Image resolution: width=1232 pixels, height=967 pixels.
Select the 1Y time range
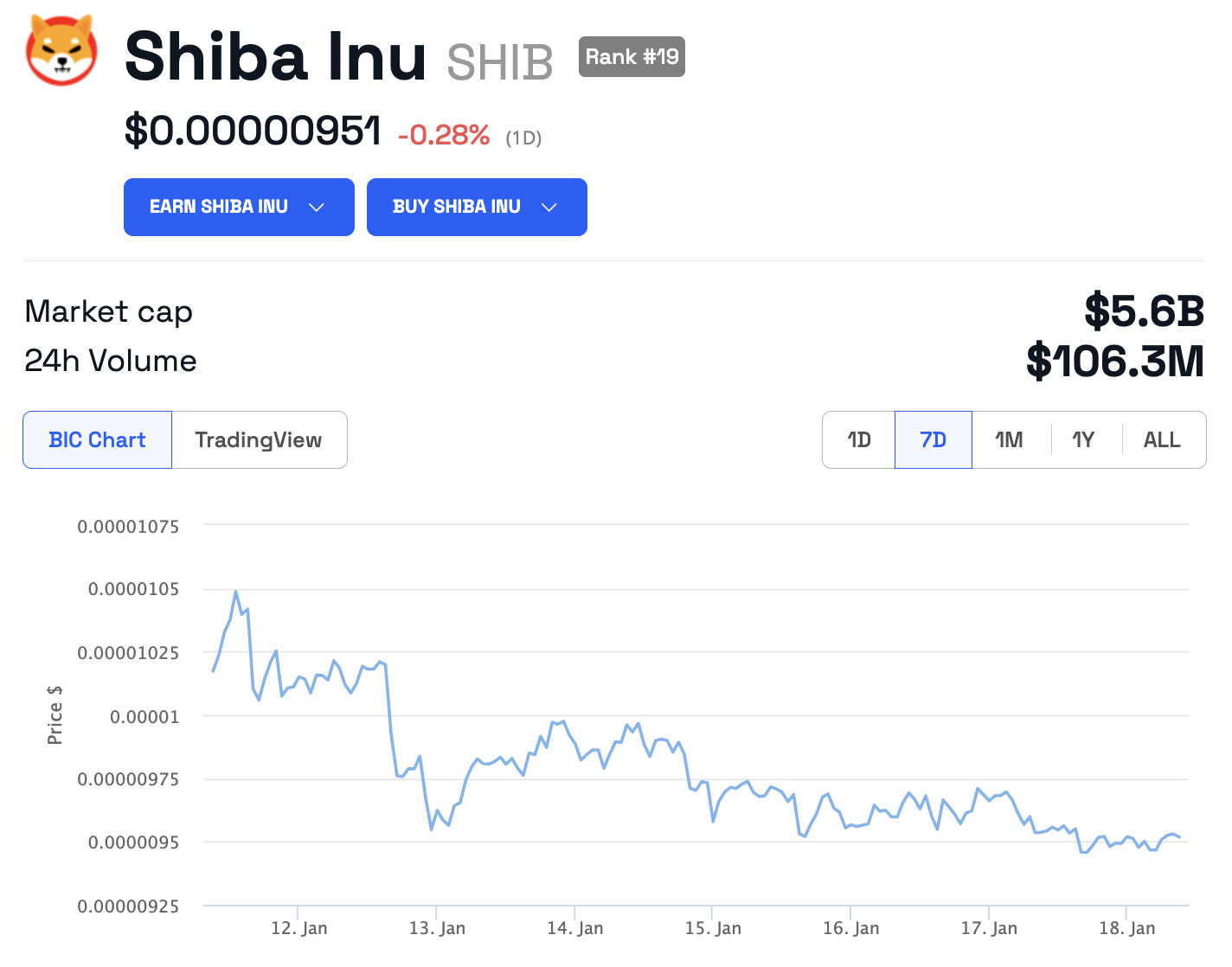coord(1083,440)
